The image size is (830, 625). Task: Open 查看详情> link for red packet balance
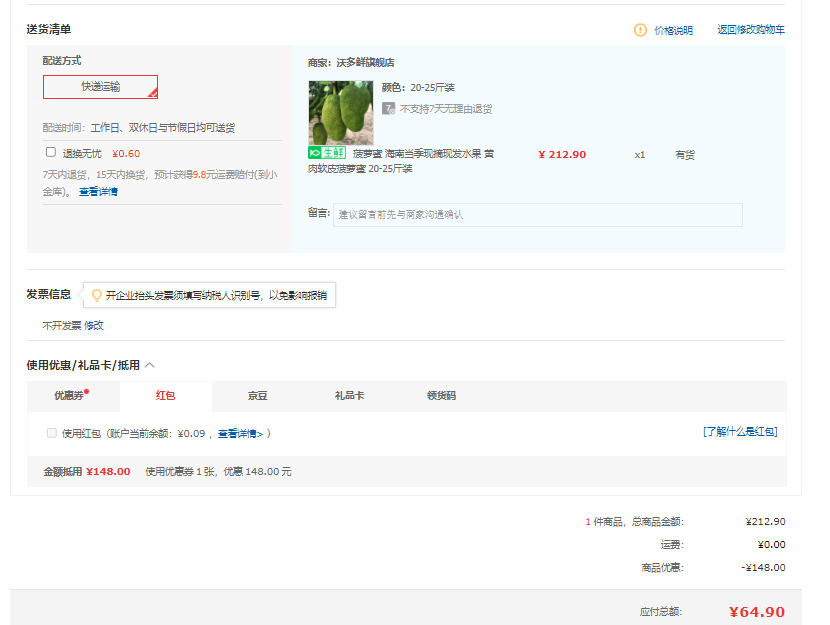click(x=240, y=434)
